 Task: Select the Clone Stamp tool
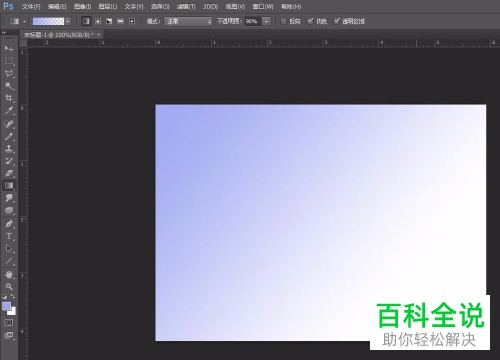point(9,149)
